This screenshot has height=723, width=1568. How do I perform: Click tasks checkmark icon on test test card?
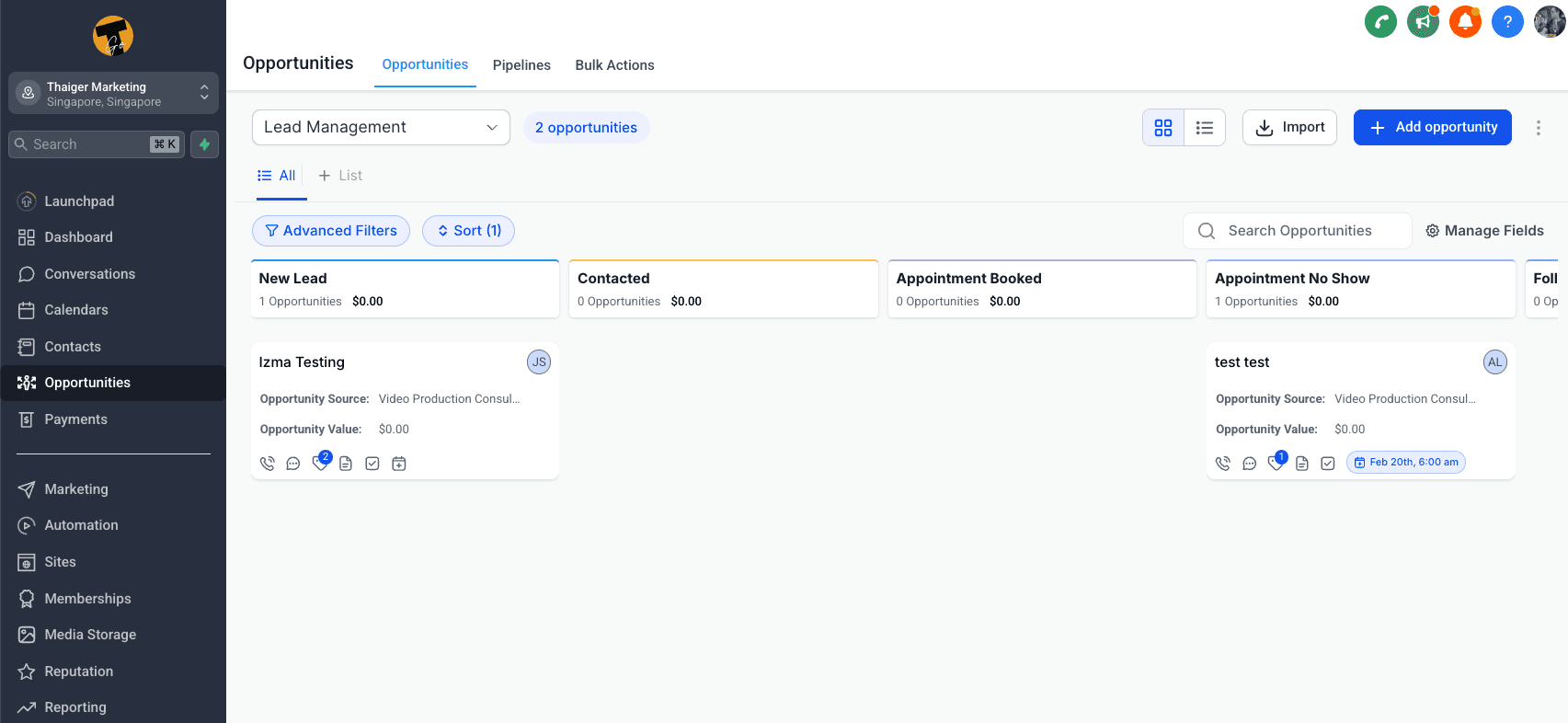coord(1328,464)
